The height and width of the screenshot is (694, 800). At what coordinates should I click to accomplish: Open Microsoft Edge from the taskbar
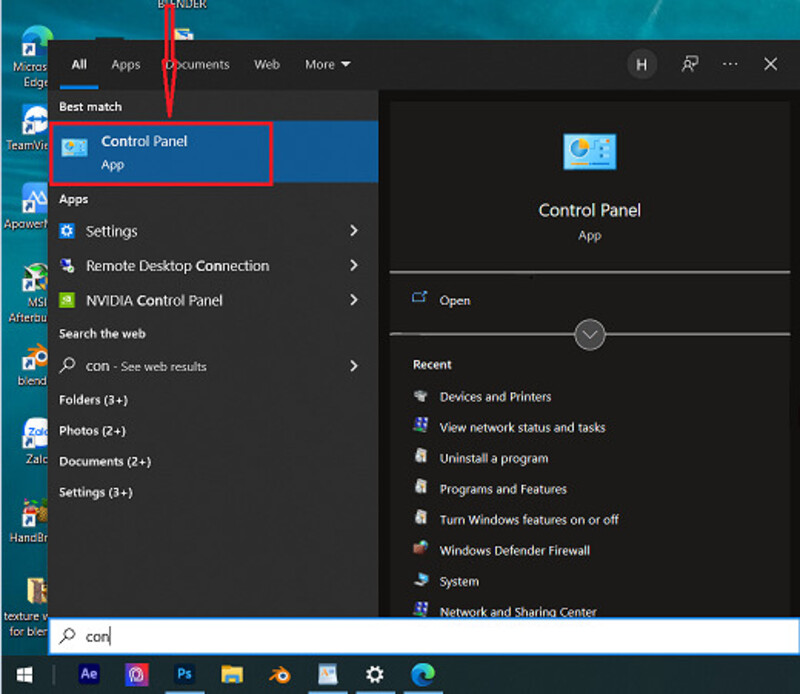pyautogui.click(x=423, y=675)
